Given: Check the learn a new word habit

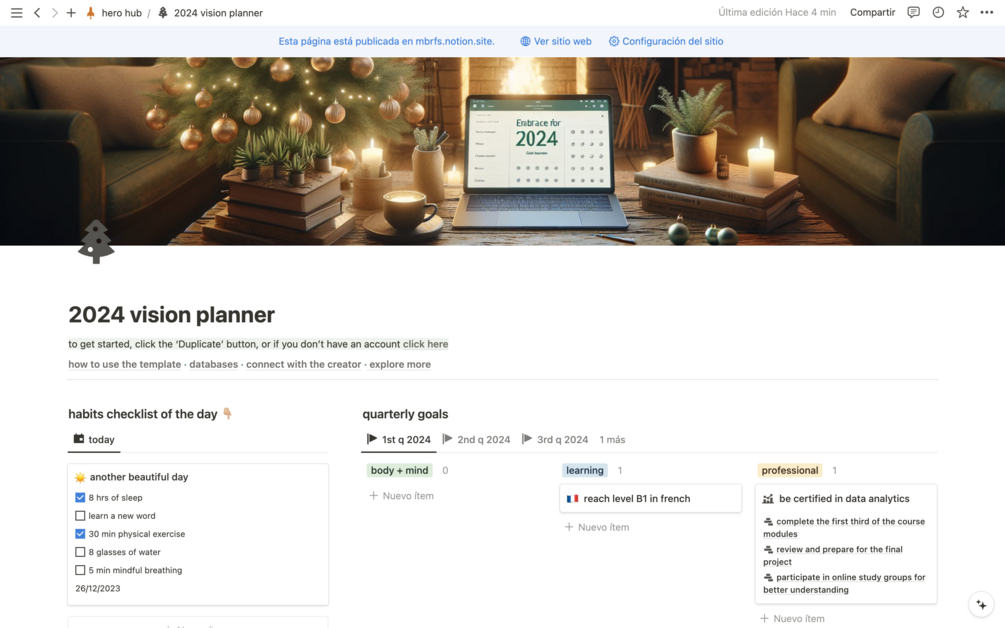Looking at the screenshot, I should coord(80,515).
